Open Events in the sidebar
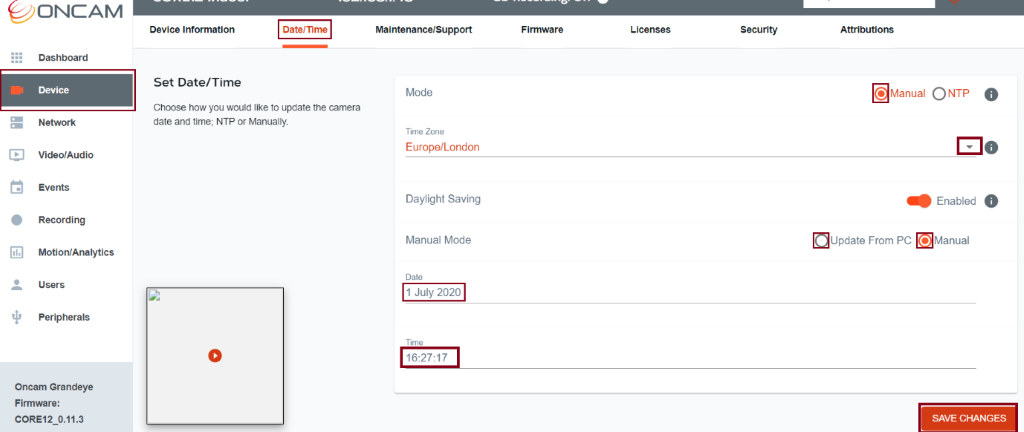1024x432 pixels. coord(67,187)
